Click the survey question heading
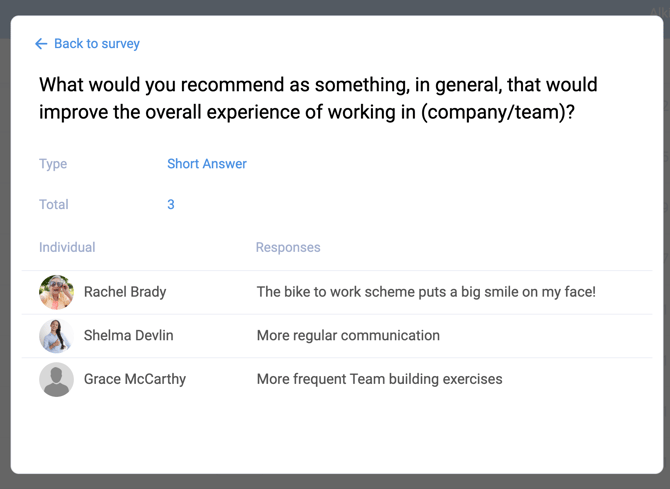 [x=318, y=99]
